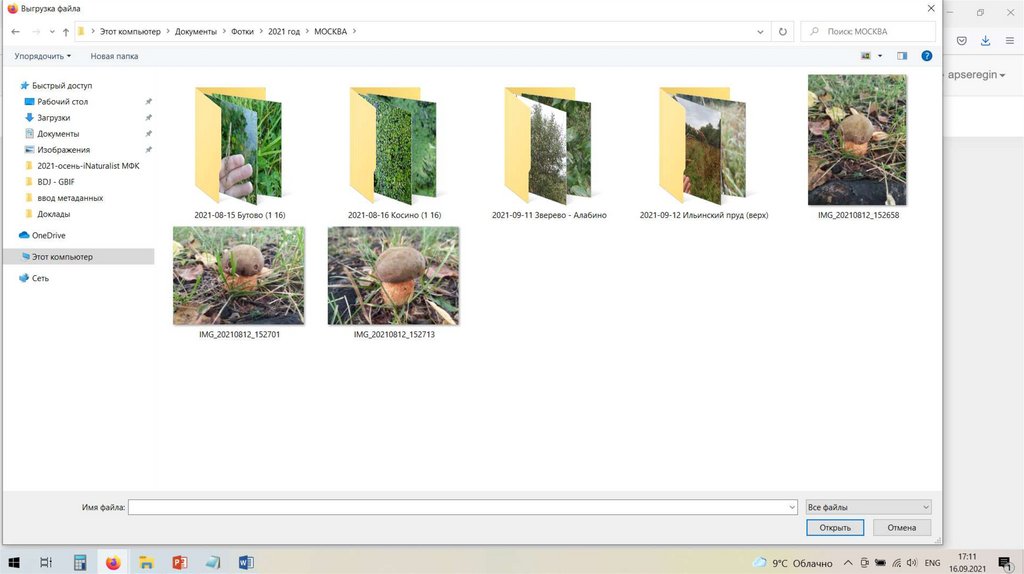1024x574 pixels.
Task: Expand Имя файла dropdown arrow
Action: click(792, 507)
